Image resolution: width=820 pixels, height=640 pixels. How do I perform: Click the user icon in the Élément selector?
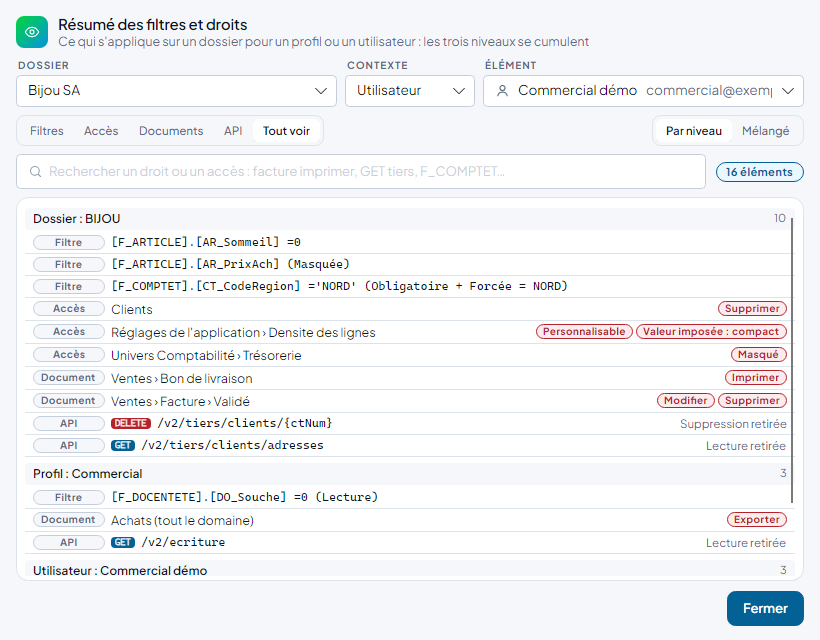tap(503, 91)
